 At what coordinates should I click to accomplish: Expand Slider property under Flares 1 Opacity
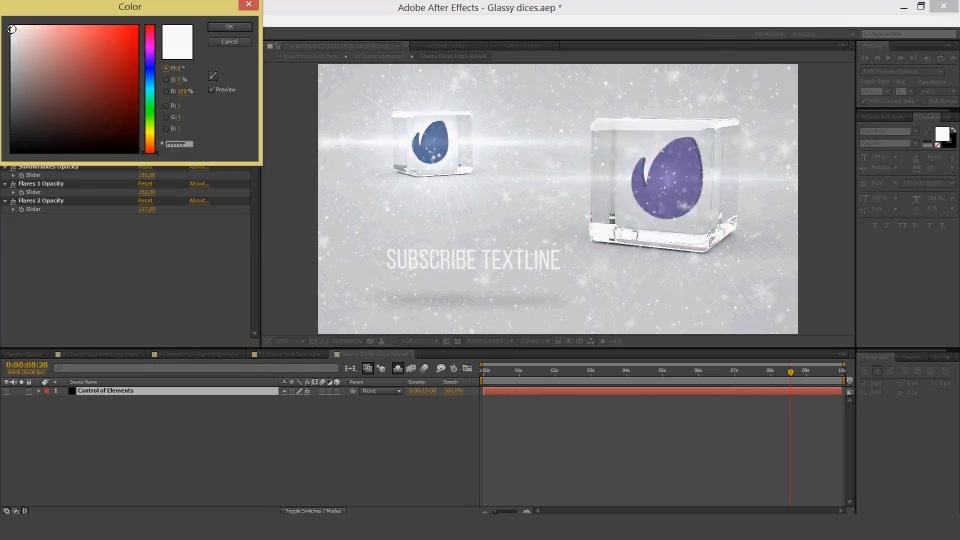13,192
